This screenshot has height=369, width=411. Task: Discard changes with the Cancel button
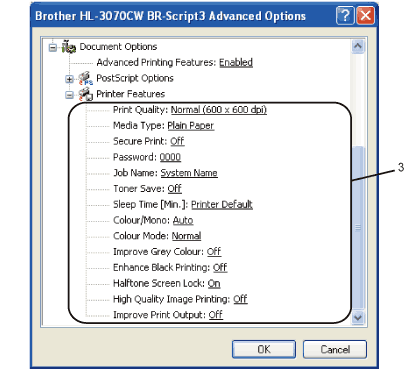click(335, 349)
